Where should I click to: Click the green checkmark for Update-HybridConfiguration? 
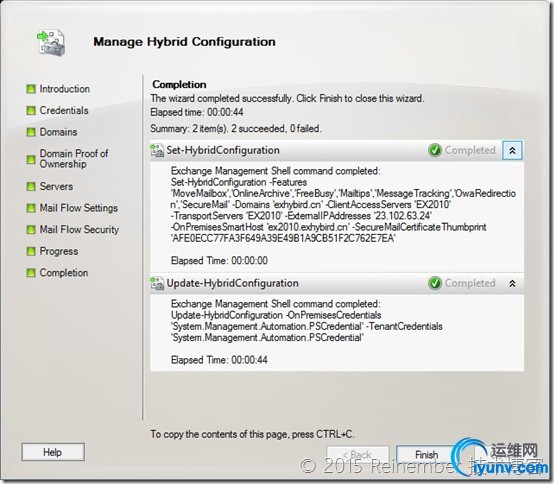pyautogui.click(x=435, y=283)
